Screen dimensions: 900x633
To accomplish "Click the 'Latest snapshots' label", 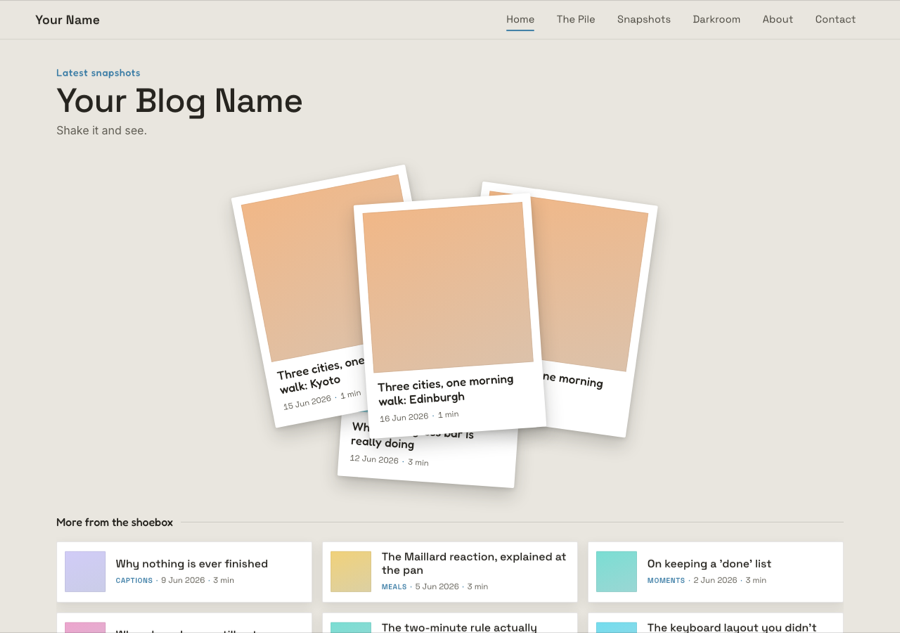I will (98, 73).
